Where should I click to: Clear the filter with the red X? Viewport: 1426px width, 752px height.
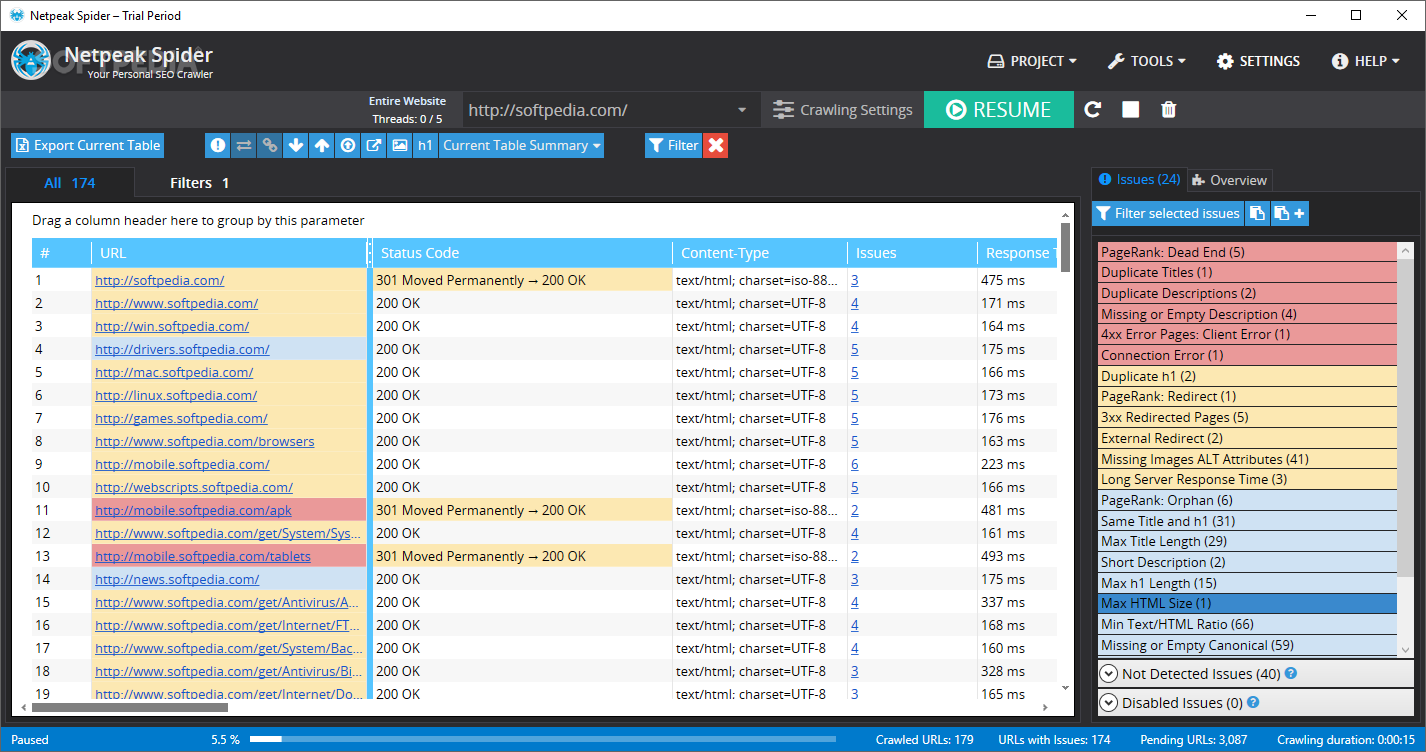click(x=716, y=145)
